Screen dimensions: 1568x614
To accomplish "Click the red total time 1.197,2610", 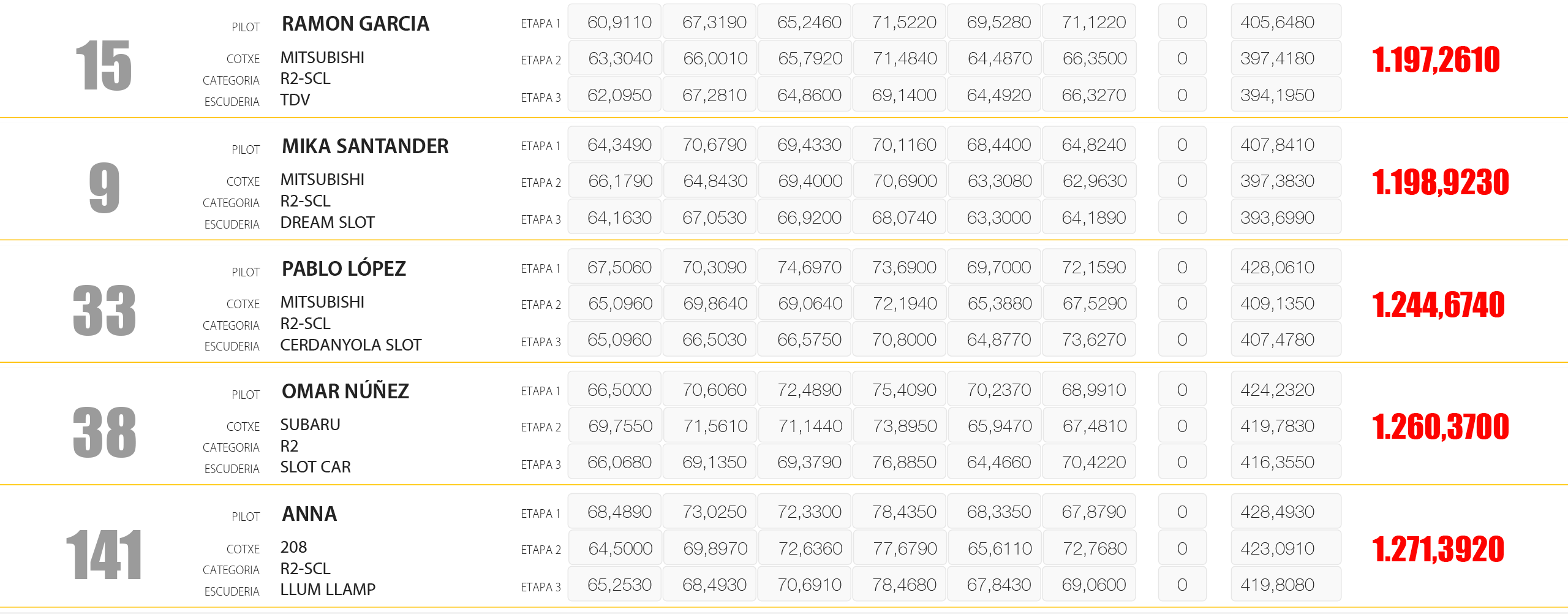I will click(1436, 60).
